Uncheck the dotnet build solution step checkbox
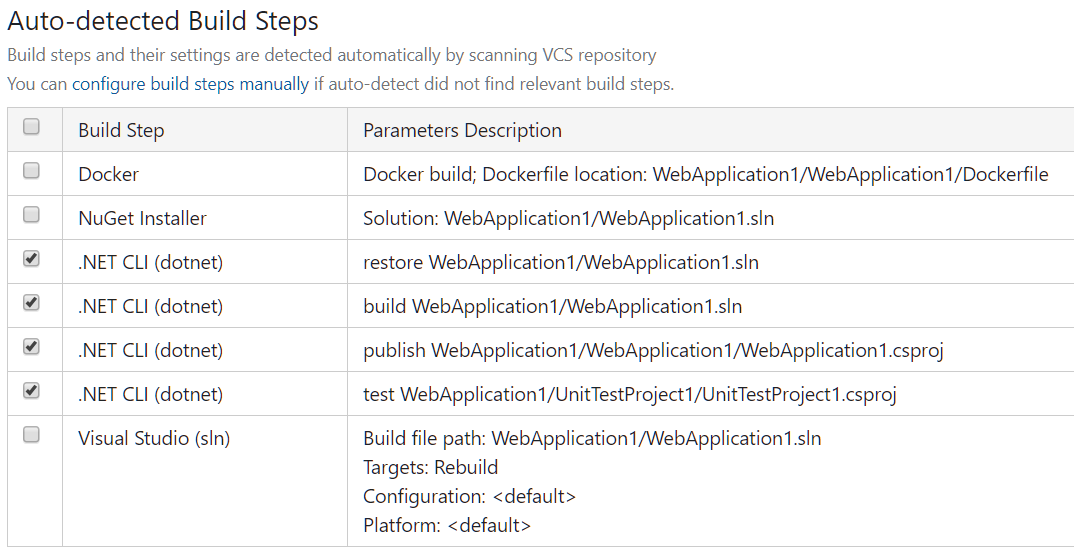This screenshot has height=557, width=1074. click(x=31, y=303)
